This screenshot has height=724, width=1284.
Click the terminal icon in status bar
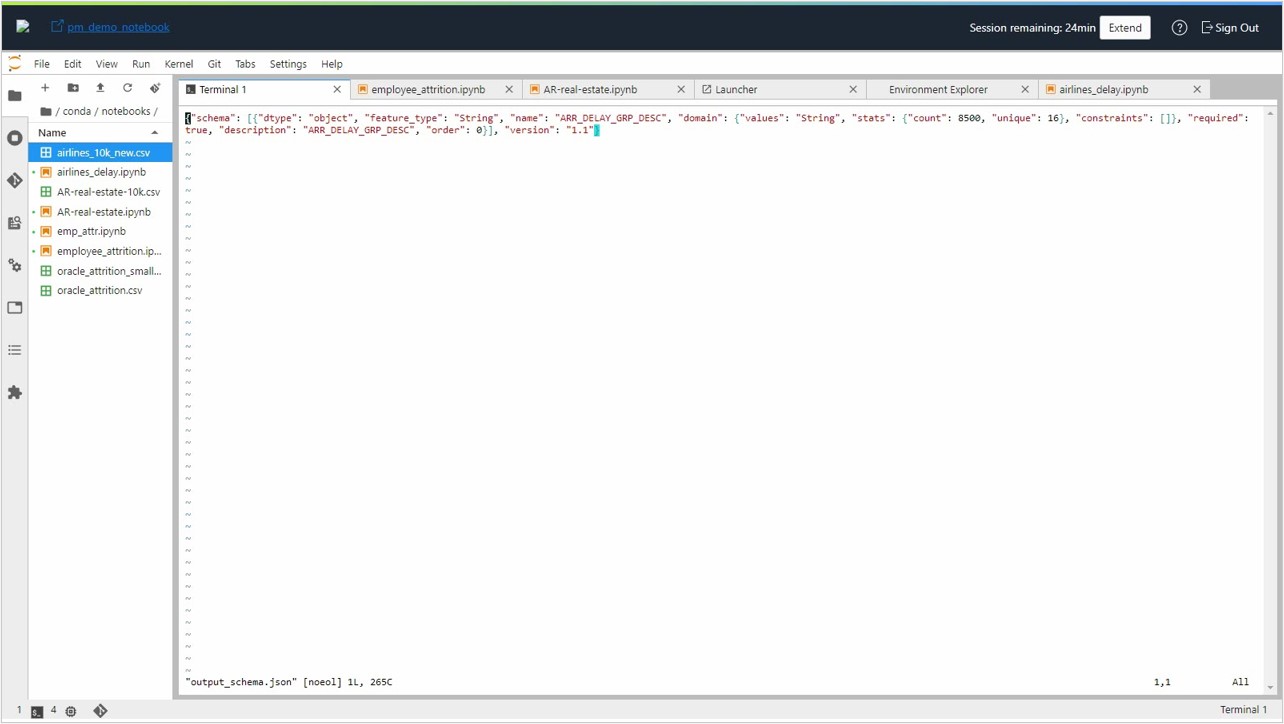point(37,711)
